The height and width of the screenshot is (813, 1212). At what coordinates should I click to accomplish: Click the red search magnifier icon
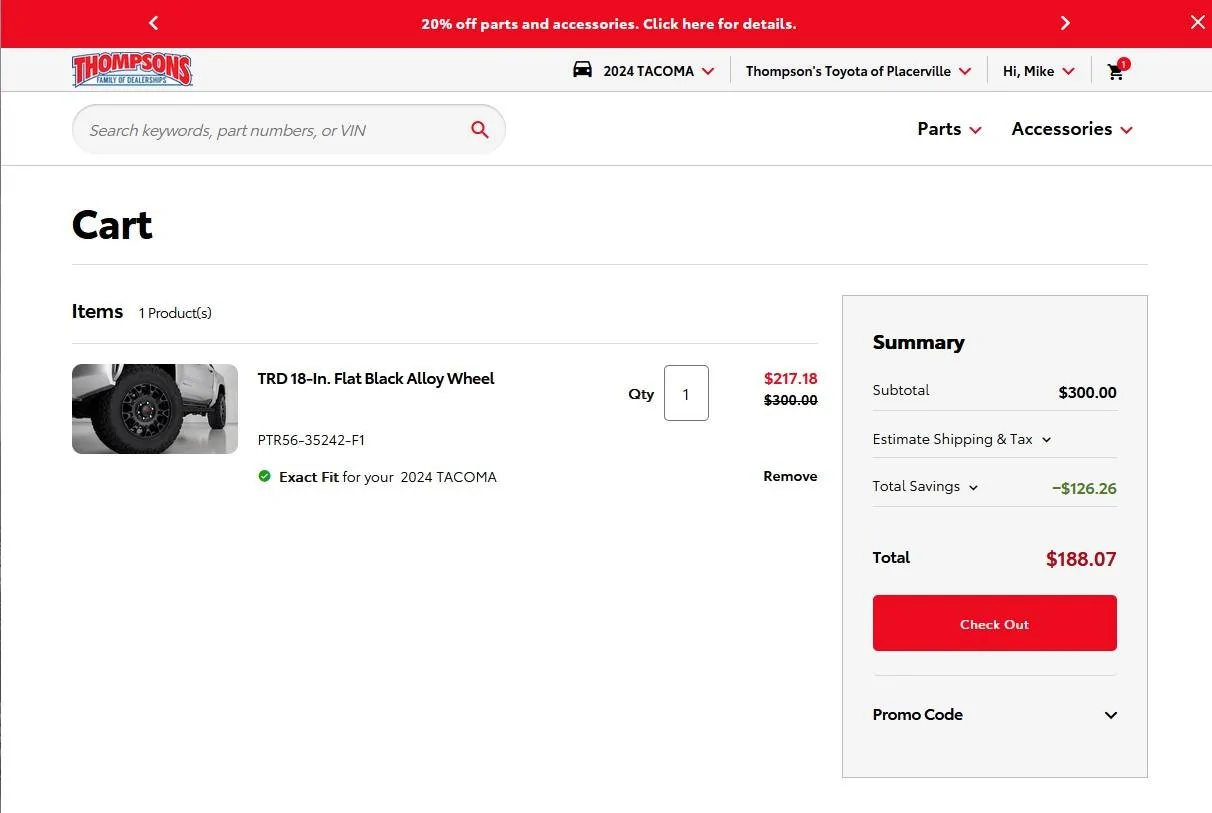pyautogui.click(x=480, y=130)
